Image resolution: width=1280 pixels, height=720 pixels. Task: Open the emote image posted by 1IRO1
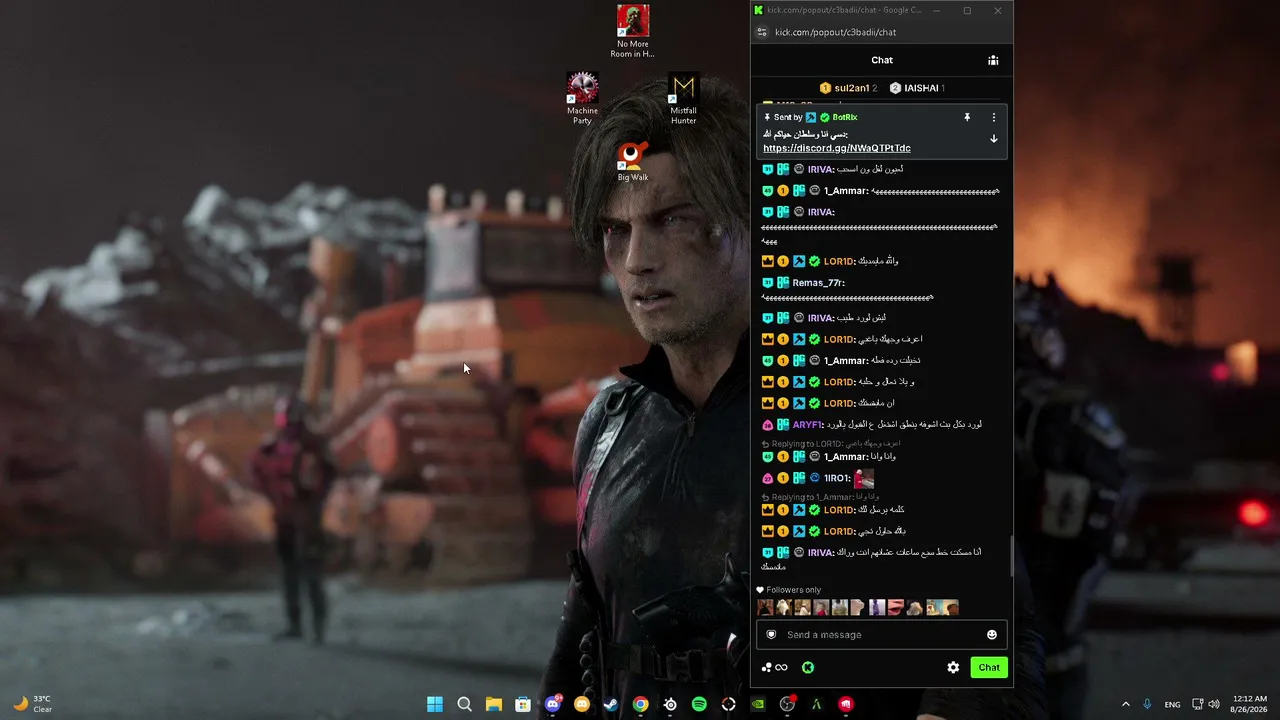click(864, 478)
